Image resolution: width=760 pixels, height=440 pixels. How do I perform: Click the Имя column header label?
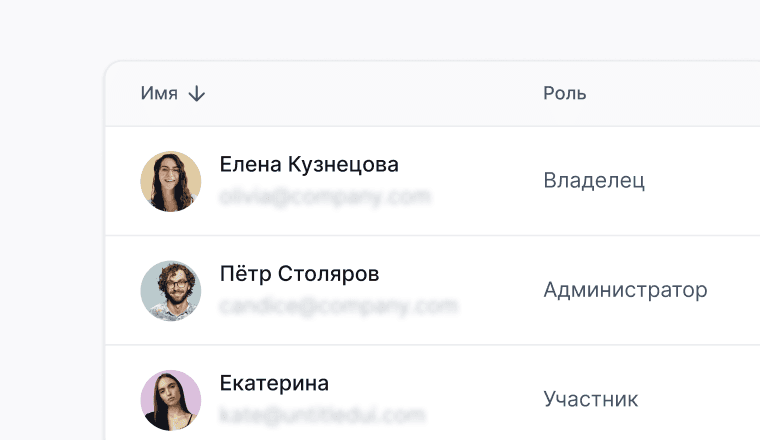tap(159, 94)
